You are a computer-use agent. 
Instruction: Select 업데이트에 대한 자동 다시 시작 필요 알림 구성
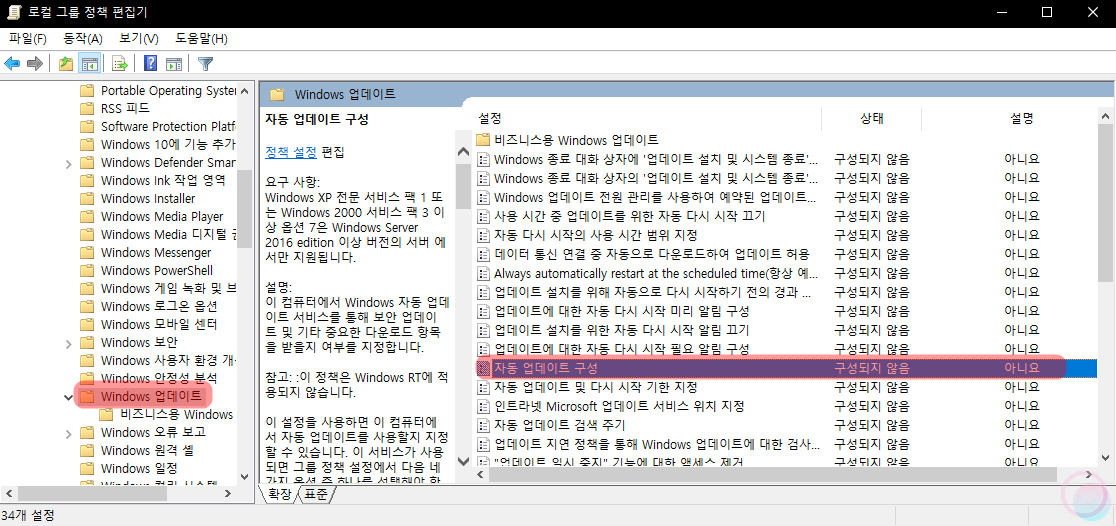[x=785, y=349]
